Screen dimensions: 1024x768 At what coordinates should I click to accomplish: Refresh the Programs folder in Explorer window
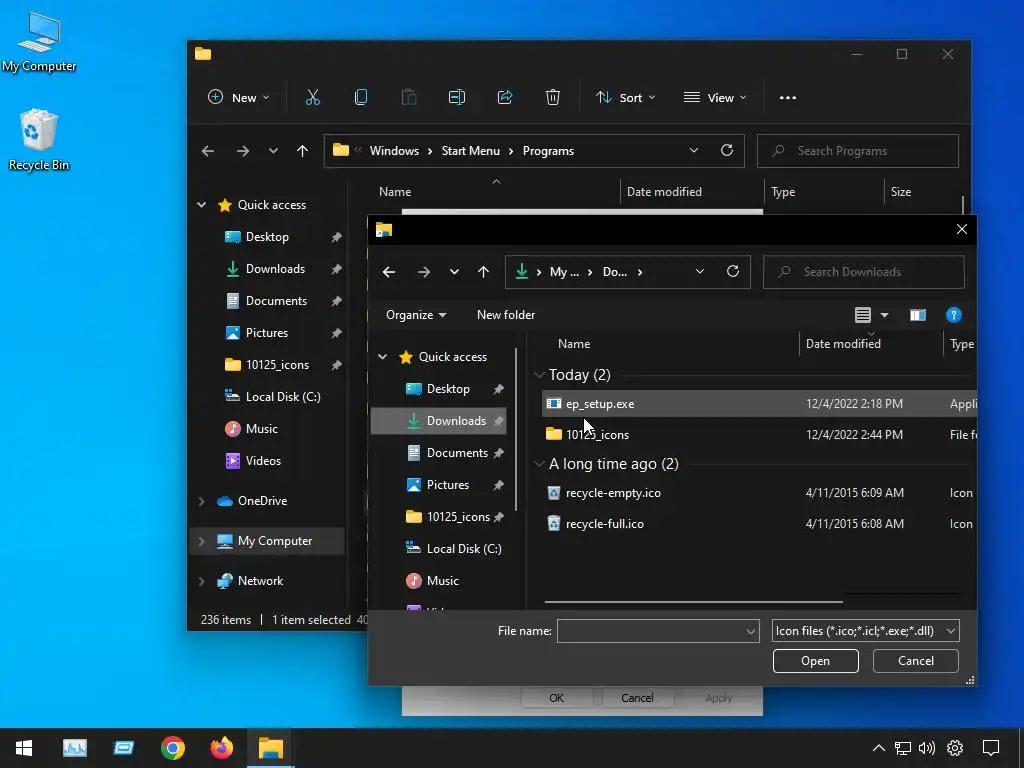pos(726,150)
